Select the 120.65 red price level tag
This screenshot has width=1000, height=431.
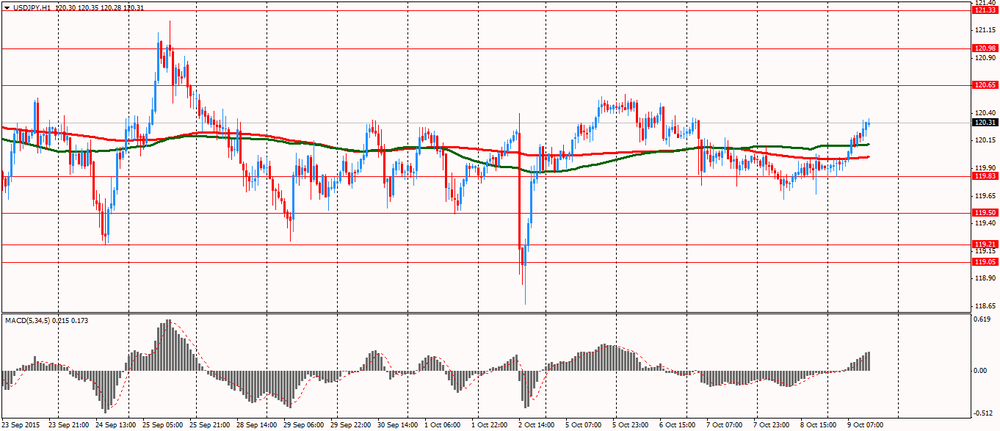984,85
